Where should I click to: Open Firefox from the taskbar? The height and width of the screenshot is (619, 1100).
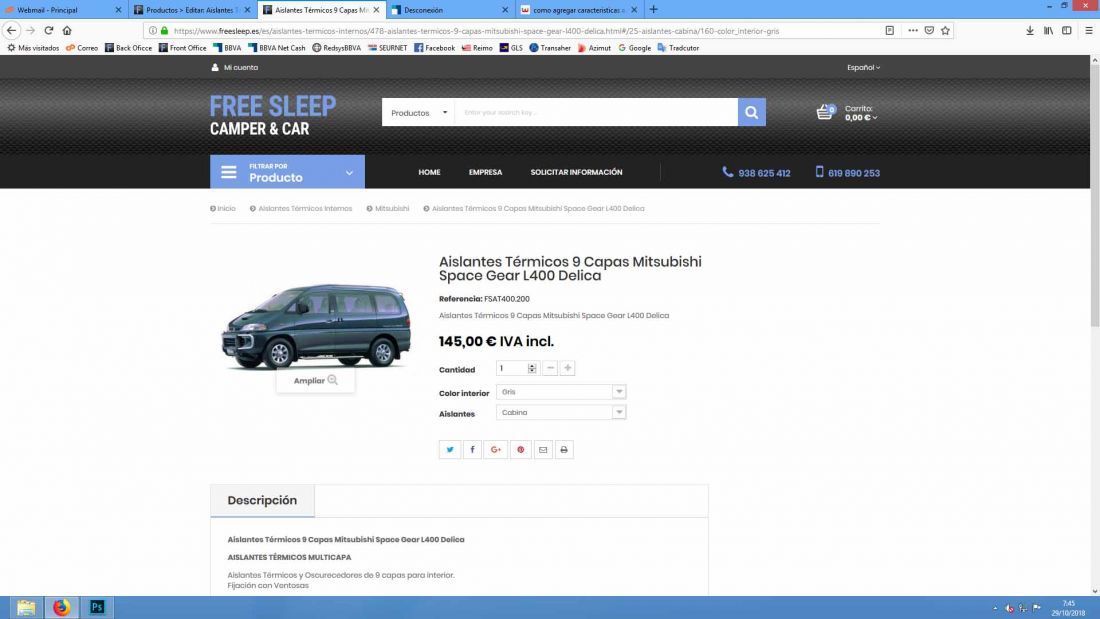click(62, 607)
